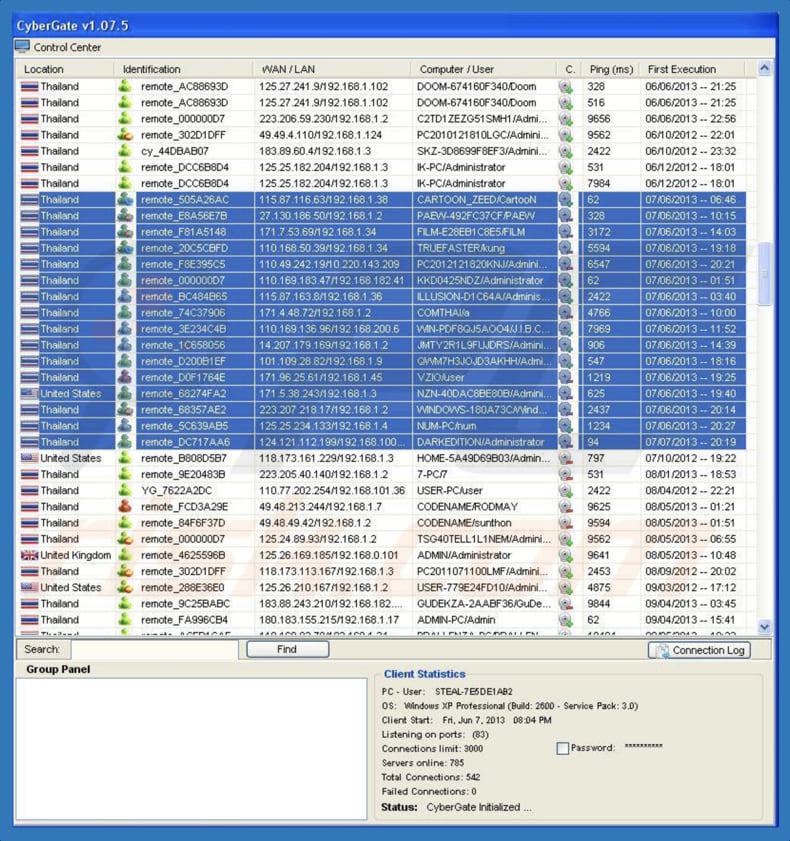Click the user icon for remote_288E36E0
790x841 pixels.
[125, 587]
